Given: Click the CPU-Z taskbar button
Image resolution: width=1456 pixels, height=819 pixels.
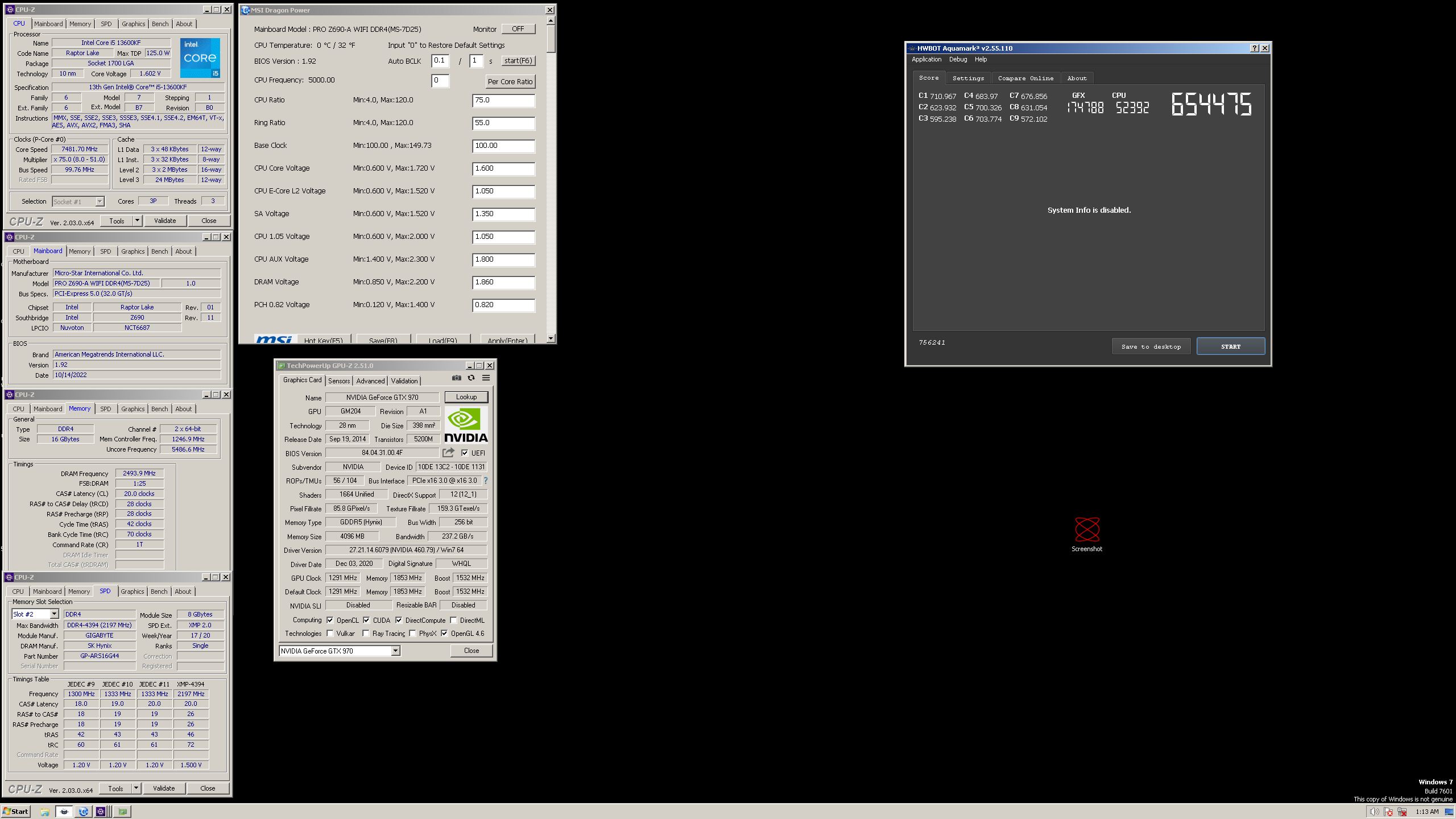Looking at the screenshot, I should click(101, 812).
